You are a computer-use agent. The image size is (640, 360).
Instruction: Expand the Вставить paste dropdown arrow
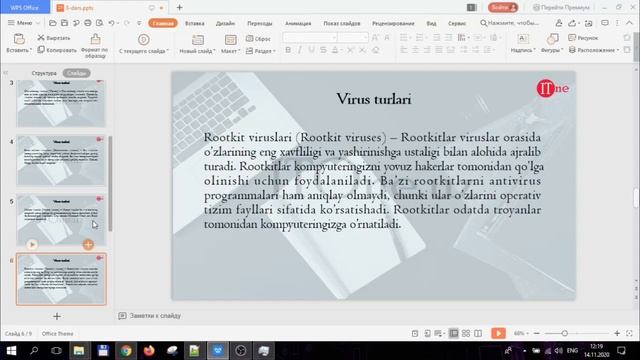[30, 50]
